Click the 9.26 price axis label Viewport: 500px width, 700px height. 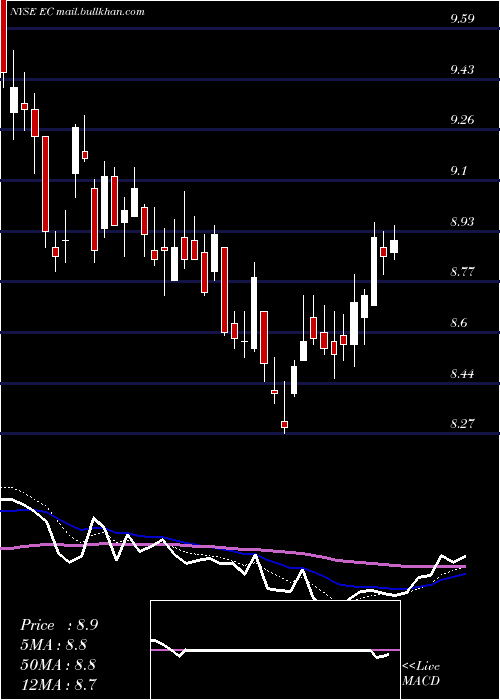click(462, 120)
